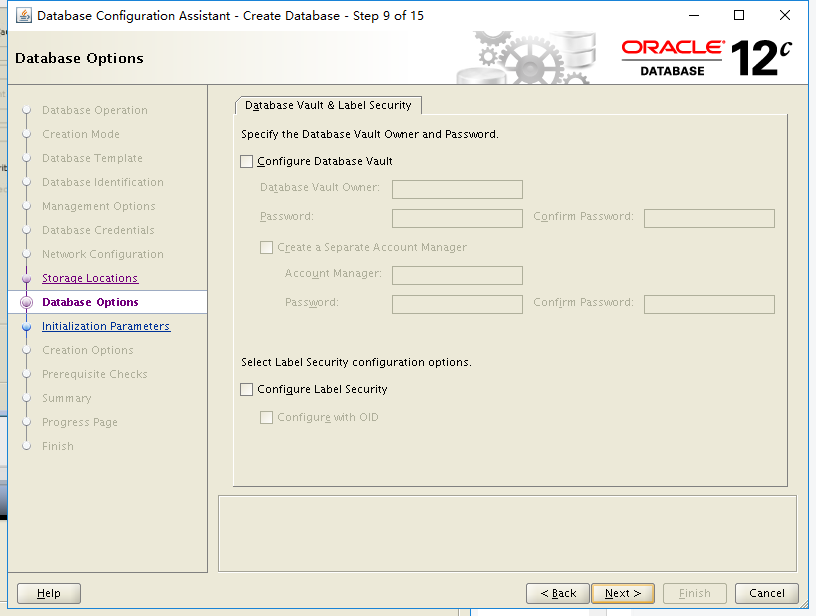Click the Database Vault Owner field
Image resolution: width=816 pixels, height=616 pixels.
click(x=457, y=189)
